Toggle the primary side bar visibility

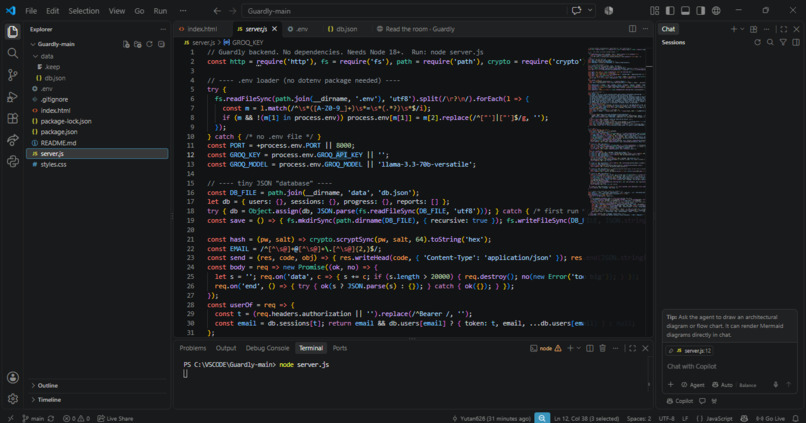(670, 10)
